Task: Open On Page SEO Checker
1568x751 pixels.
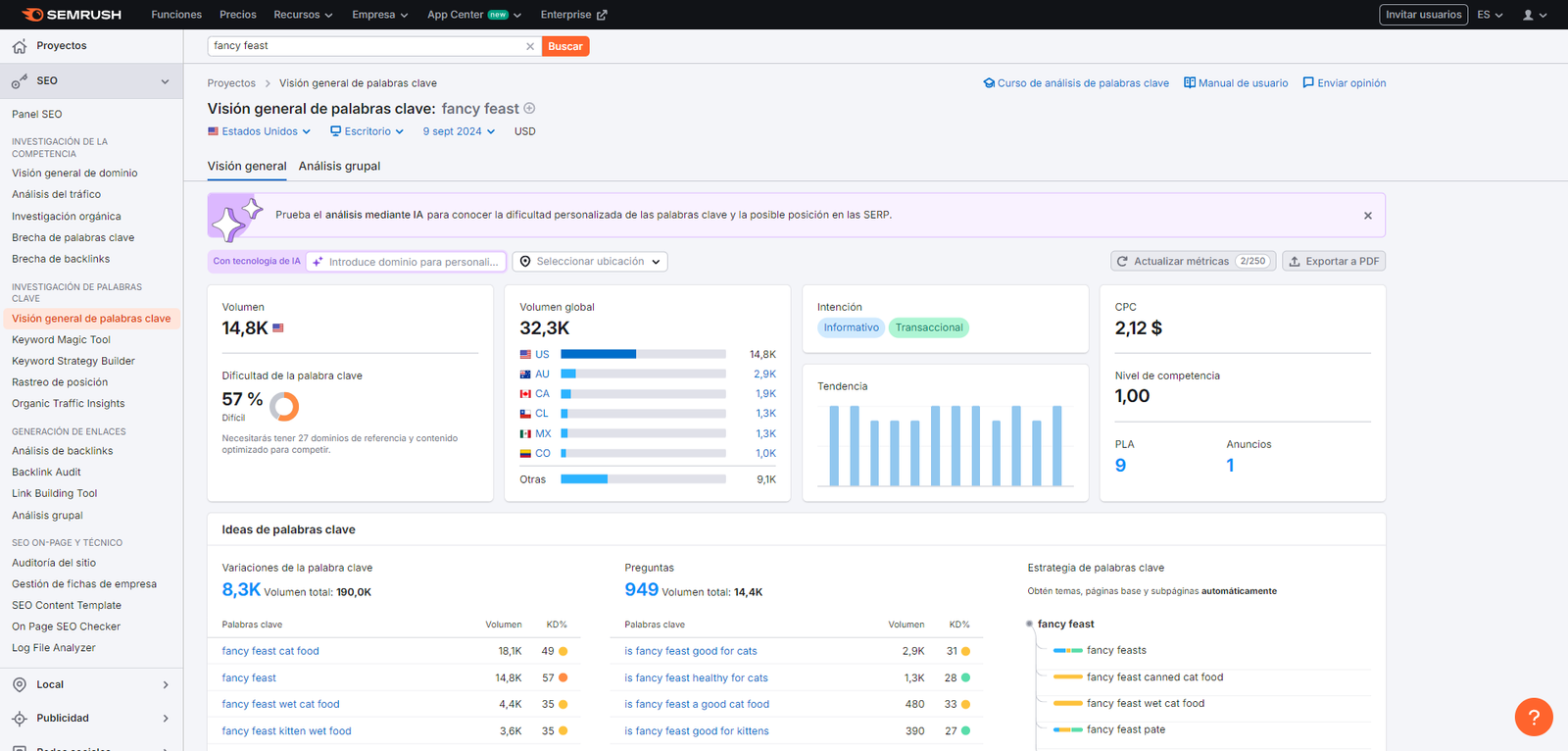Action: click(66, 626)
